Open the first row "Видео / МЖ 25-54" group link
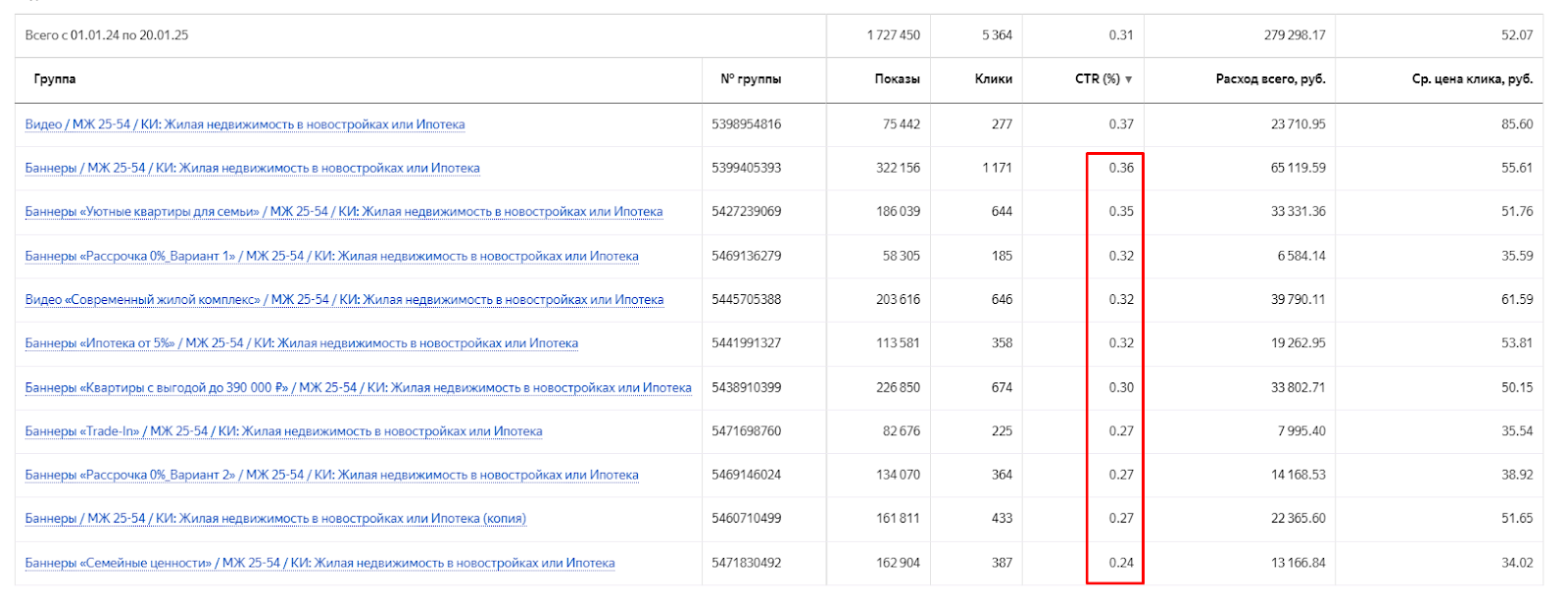The image size is (1568, 606). point(245,125)
